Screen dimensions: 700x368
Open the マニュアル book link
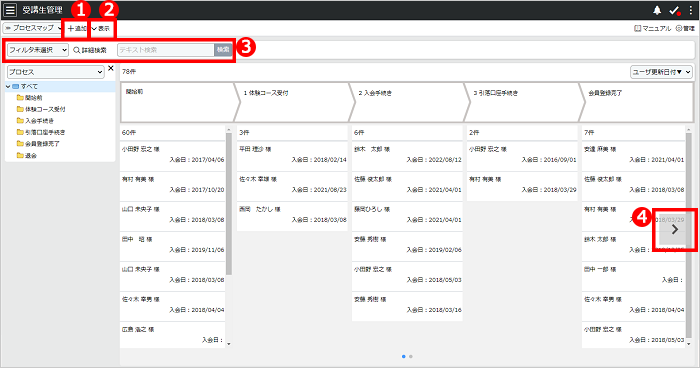(x=652, y=28)
